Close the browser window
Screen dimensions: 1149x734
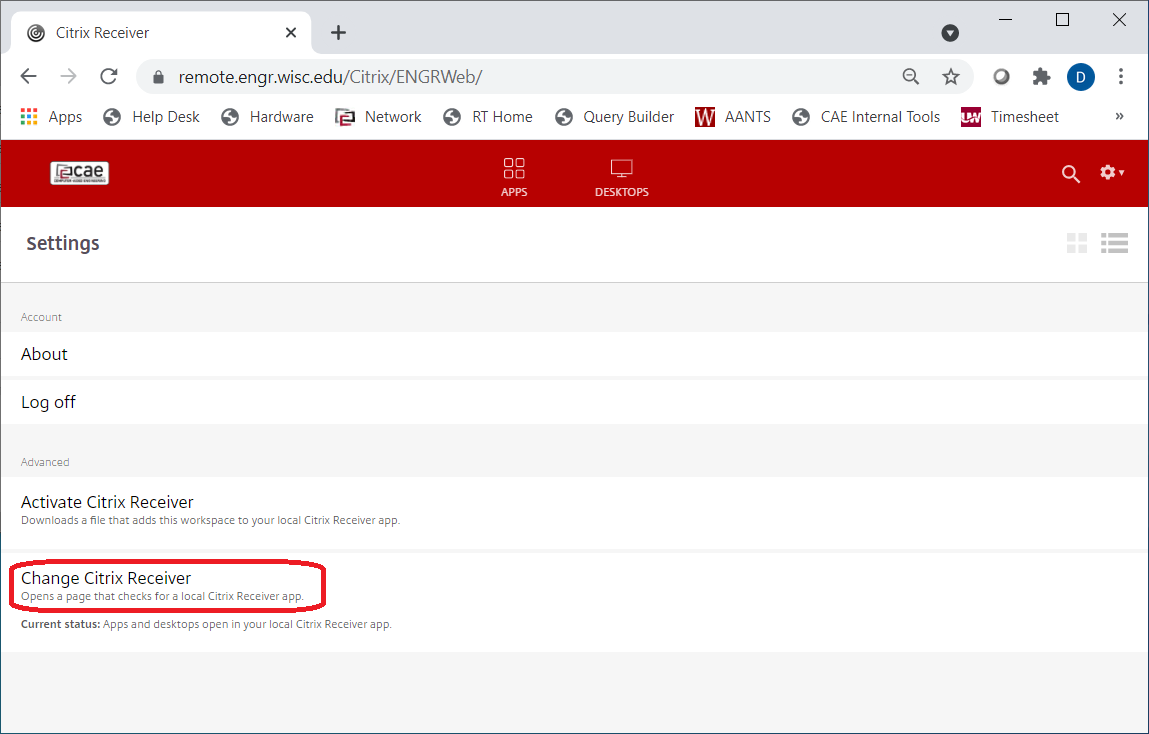point(1119,20)
